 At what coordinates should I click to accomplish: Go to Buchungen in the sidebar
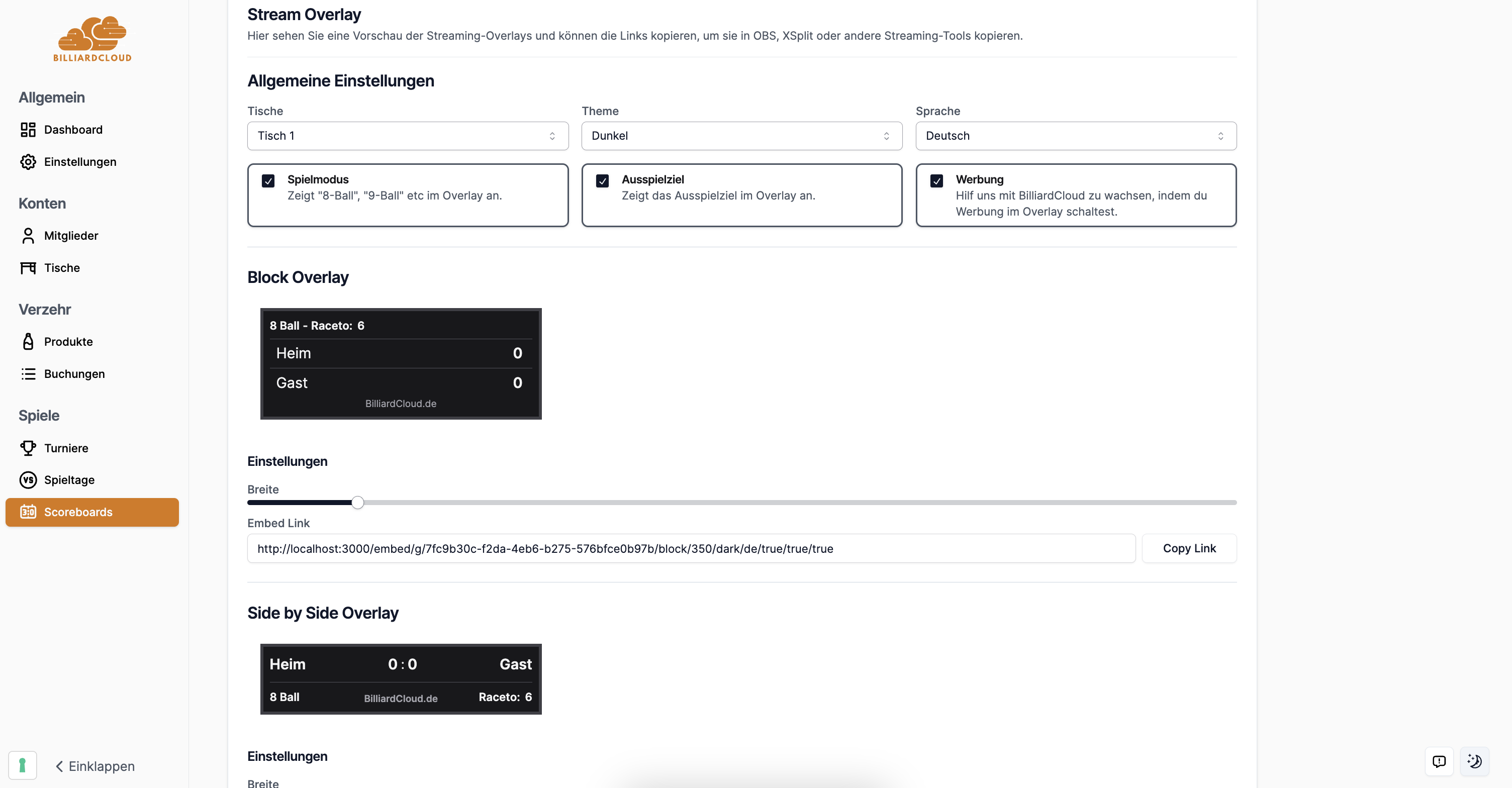tap(74, 374)
